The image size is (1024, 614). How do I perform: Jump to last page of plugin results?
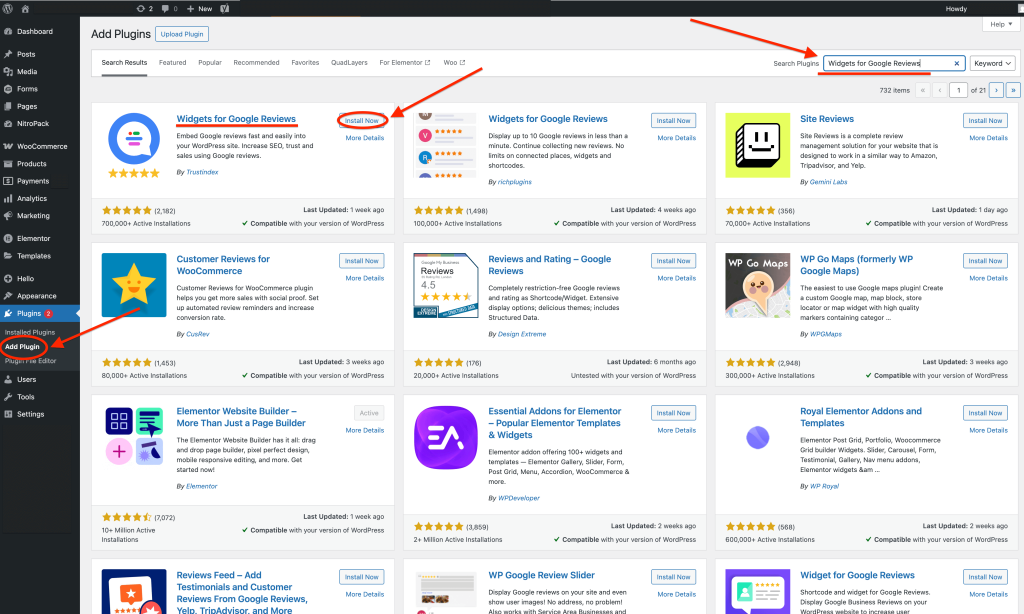(x=1012, y=90)
